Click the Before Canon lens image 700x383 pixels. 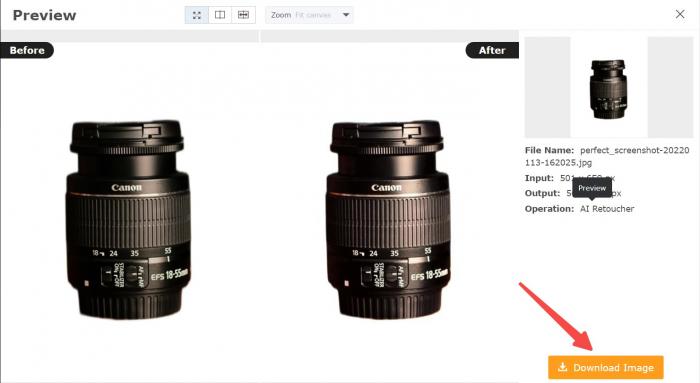128,219
